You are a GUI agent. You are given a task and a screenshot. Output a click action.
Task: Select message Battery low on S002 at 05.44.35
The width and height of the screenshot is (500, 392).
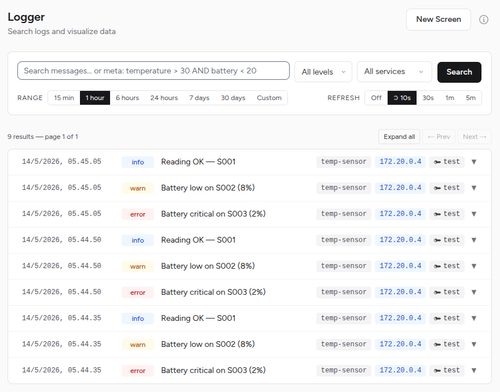click(x=208, y=344)
